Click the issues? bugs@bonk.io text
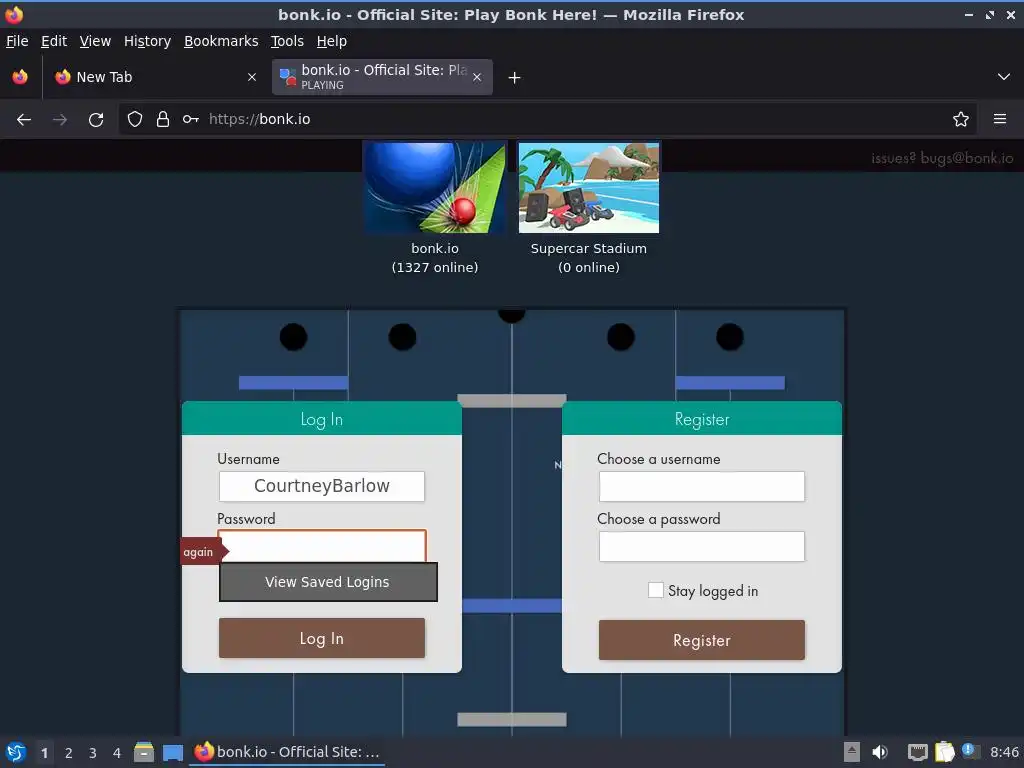 942,158
